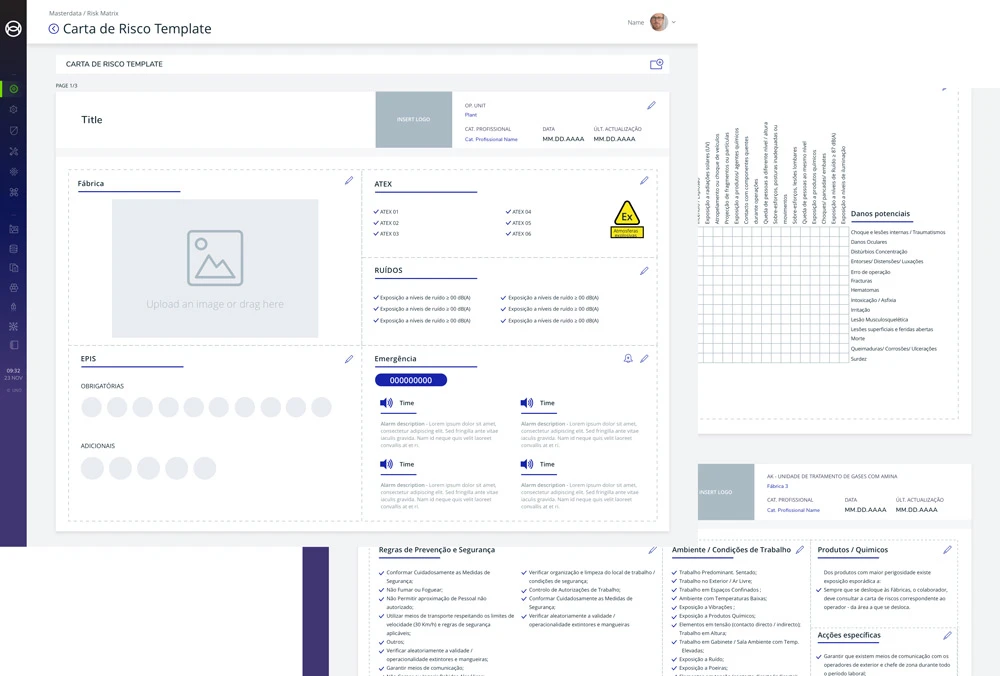Image resolution: width=1000 pixels, height=676 pixels.
Task: Click the Upload an image area
Action: tap(215, 268)
